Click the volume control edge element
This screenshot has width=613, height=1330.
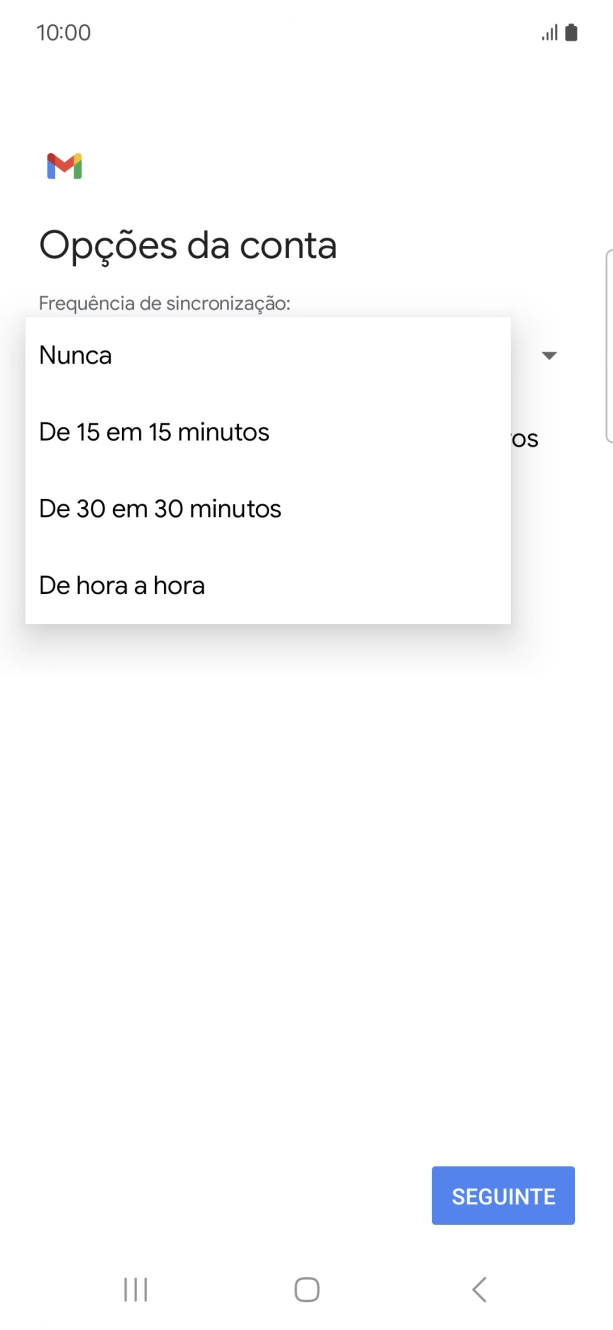610,345
